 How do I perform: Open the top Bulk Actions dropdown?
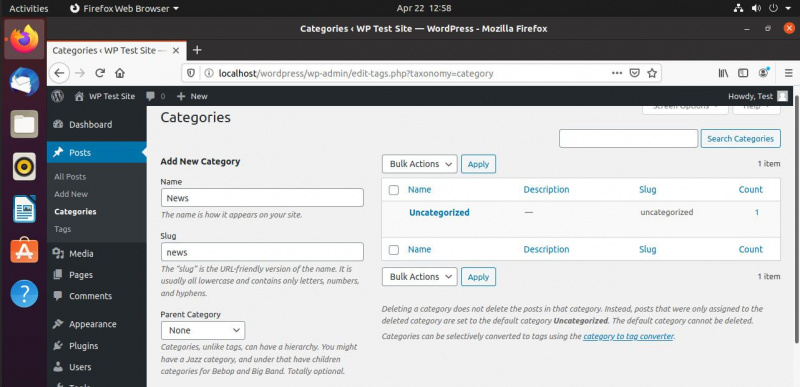pyautogui.click(x=419, y=164)
